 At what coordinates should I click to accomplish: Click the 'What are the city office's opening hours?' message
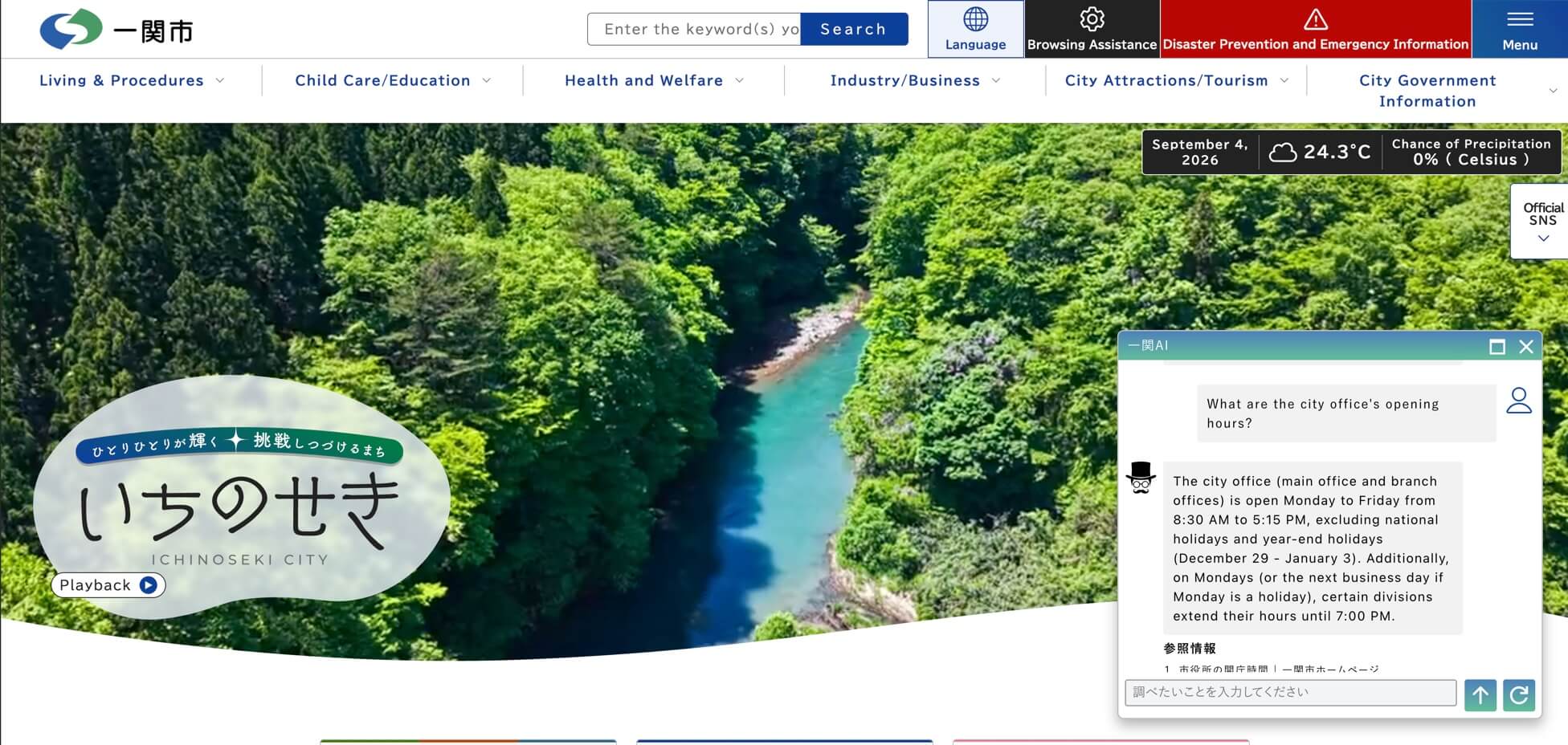coord(1346,413)
